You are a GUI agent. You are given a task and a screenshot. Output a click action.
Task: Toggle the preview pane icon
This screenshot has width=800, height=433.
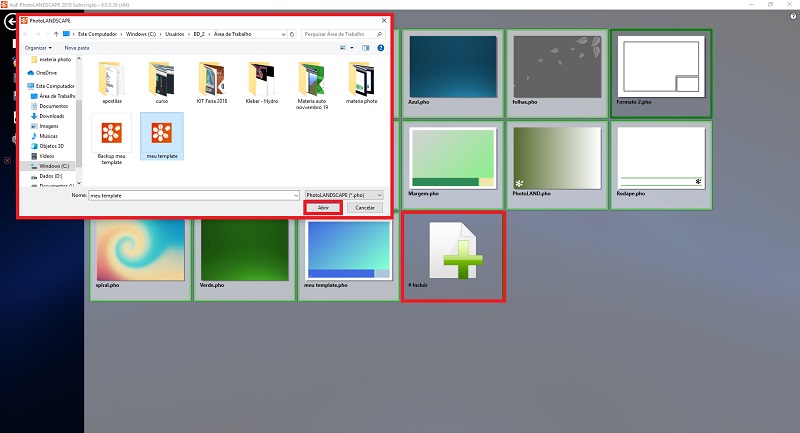365,48
